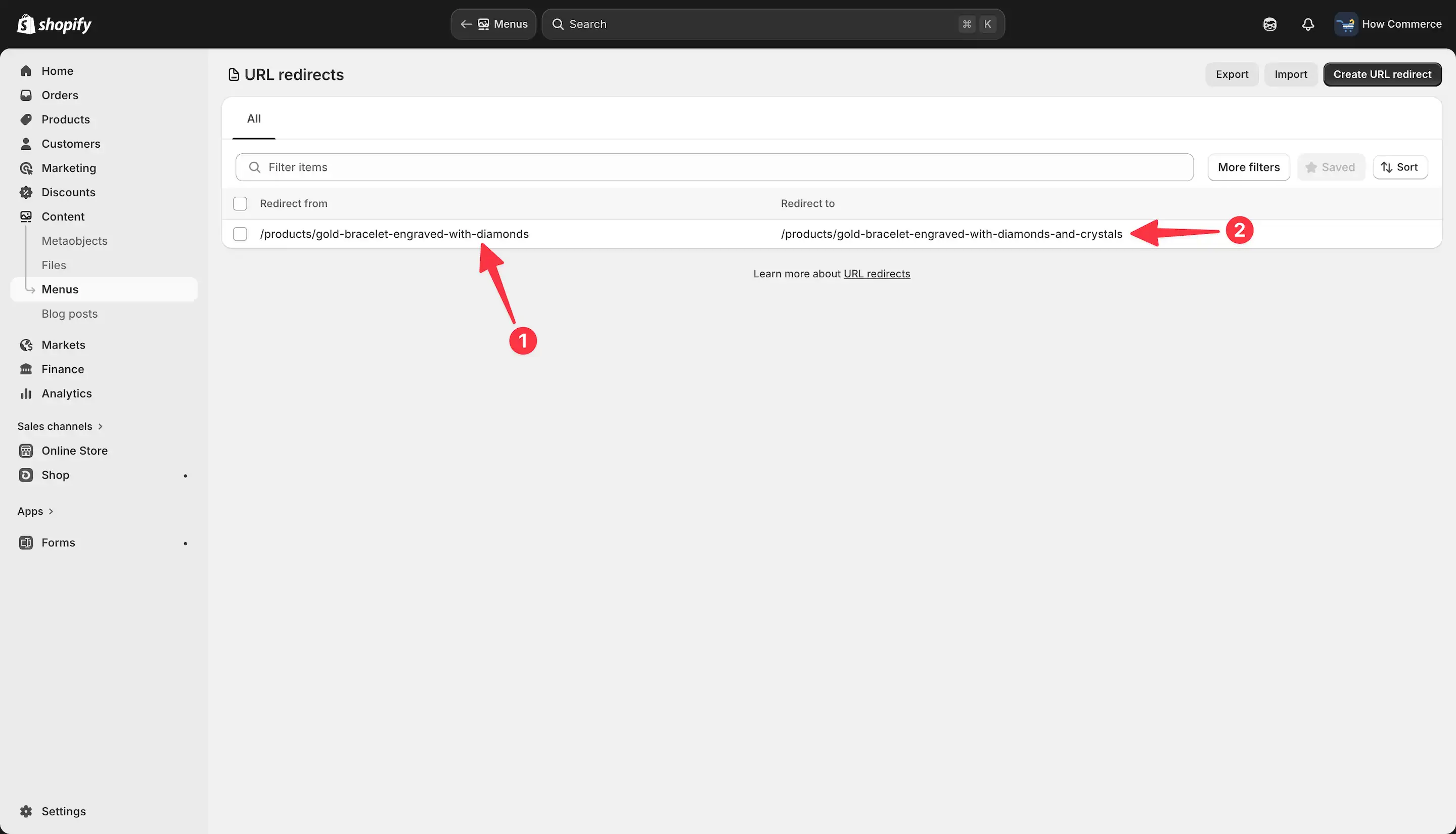Screen dimensions: 1456x834
Task: Click Create URL redirect button
Action: click(1382, 74)
